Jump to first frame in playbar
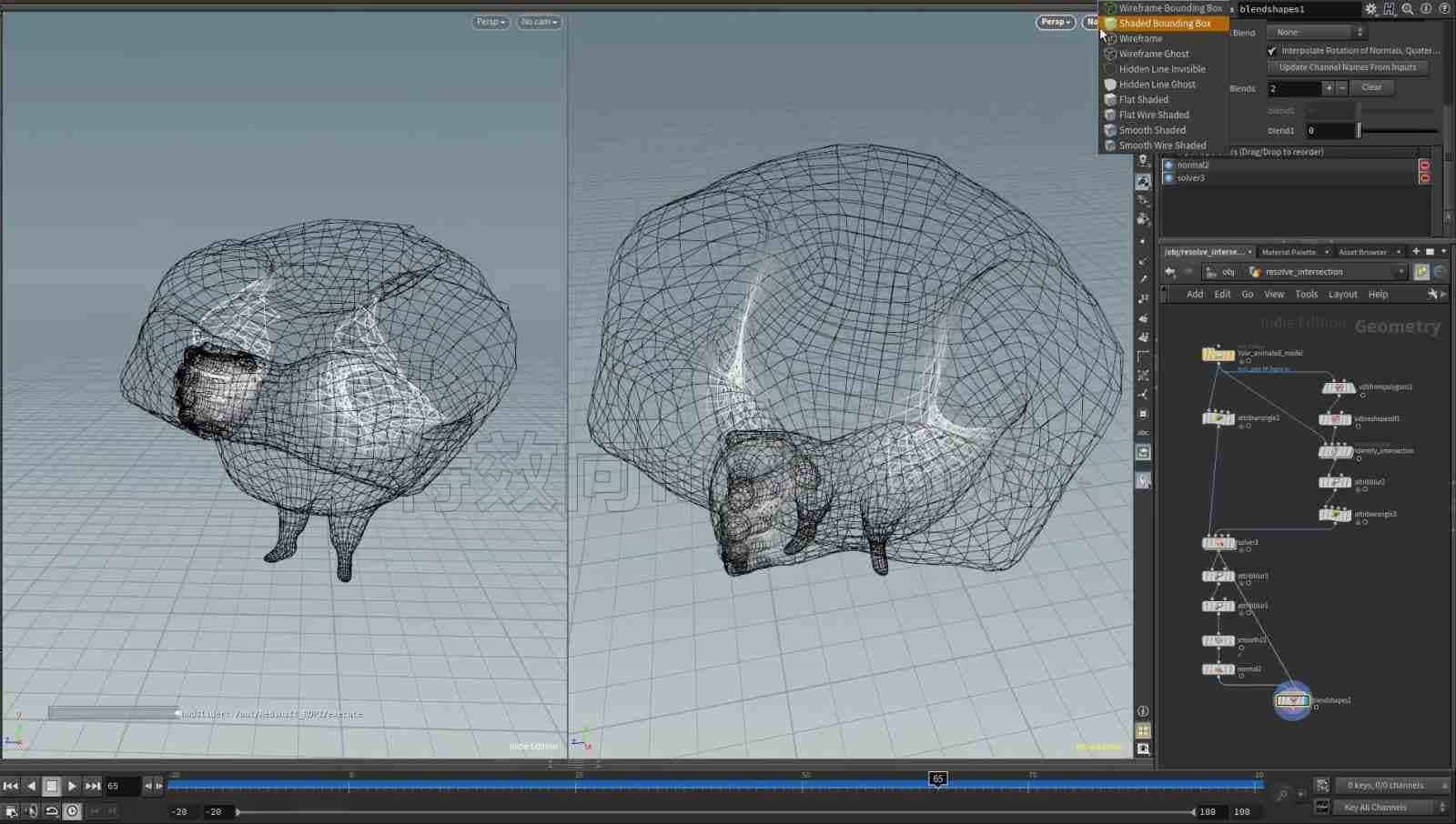The width and height of the screenshot is (1456, 824). point(10,786)
